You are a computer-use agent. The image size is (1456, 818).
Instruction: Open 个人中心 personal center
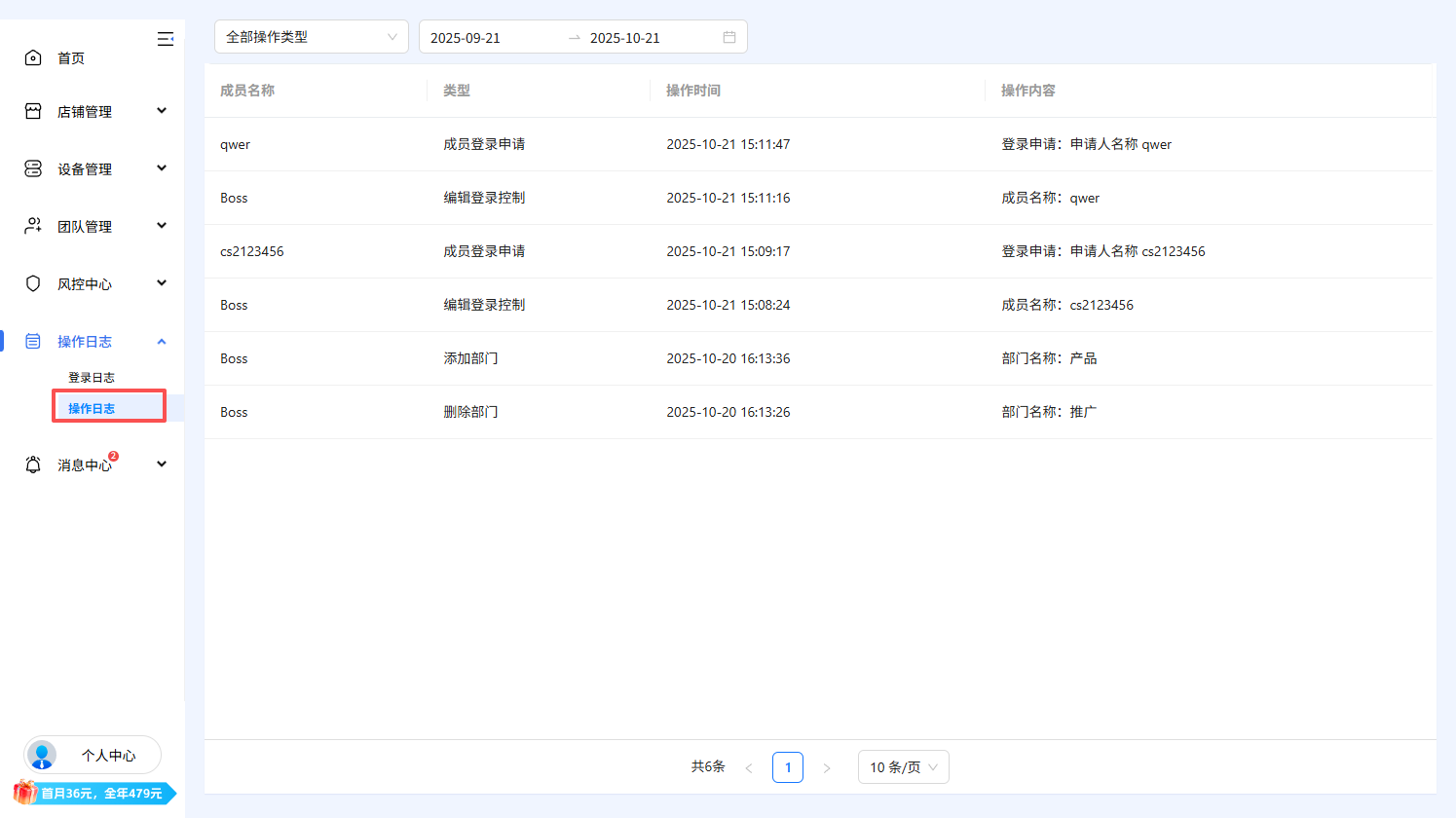tap(92, 755)
